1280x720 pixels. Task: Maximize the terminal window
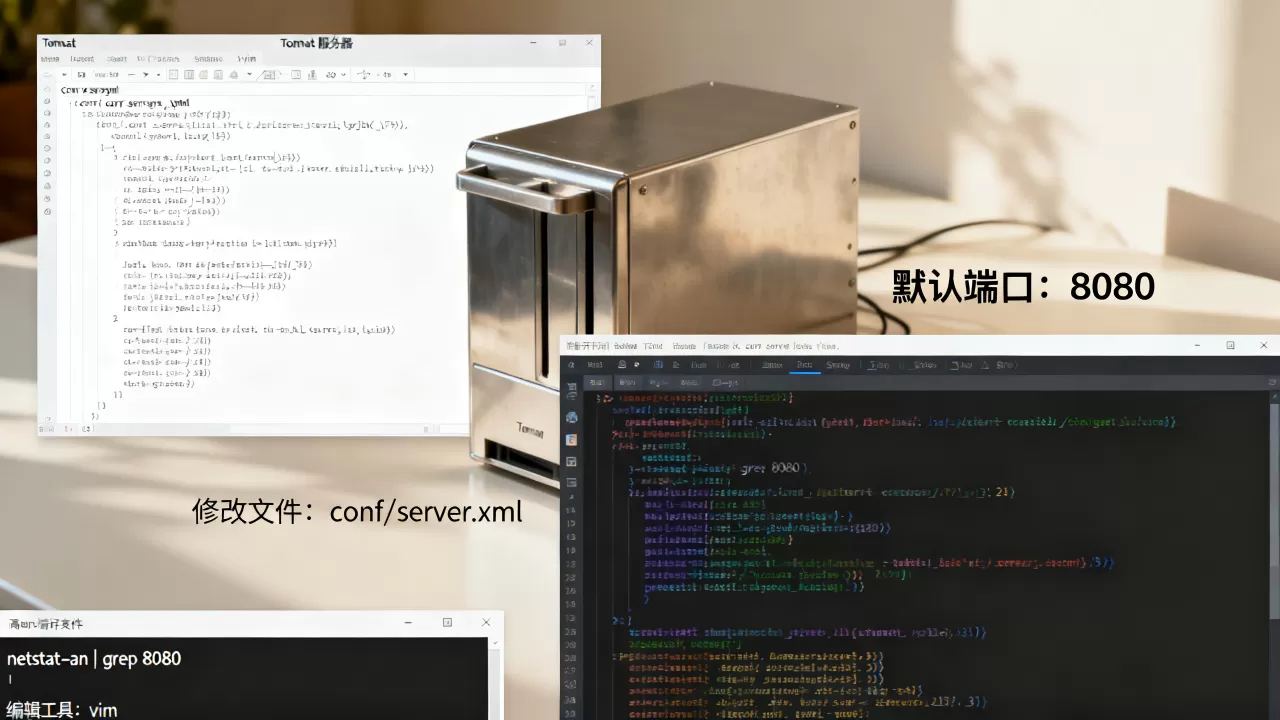pos(448,622)
